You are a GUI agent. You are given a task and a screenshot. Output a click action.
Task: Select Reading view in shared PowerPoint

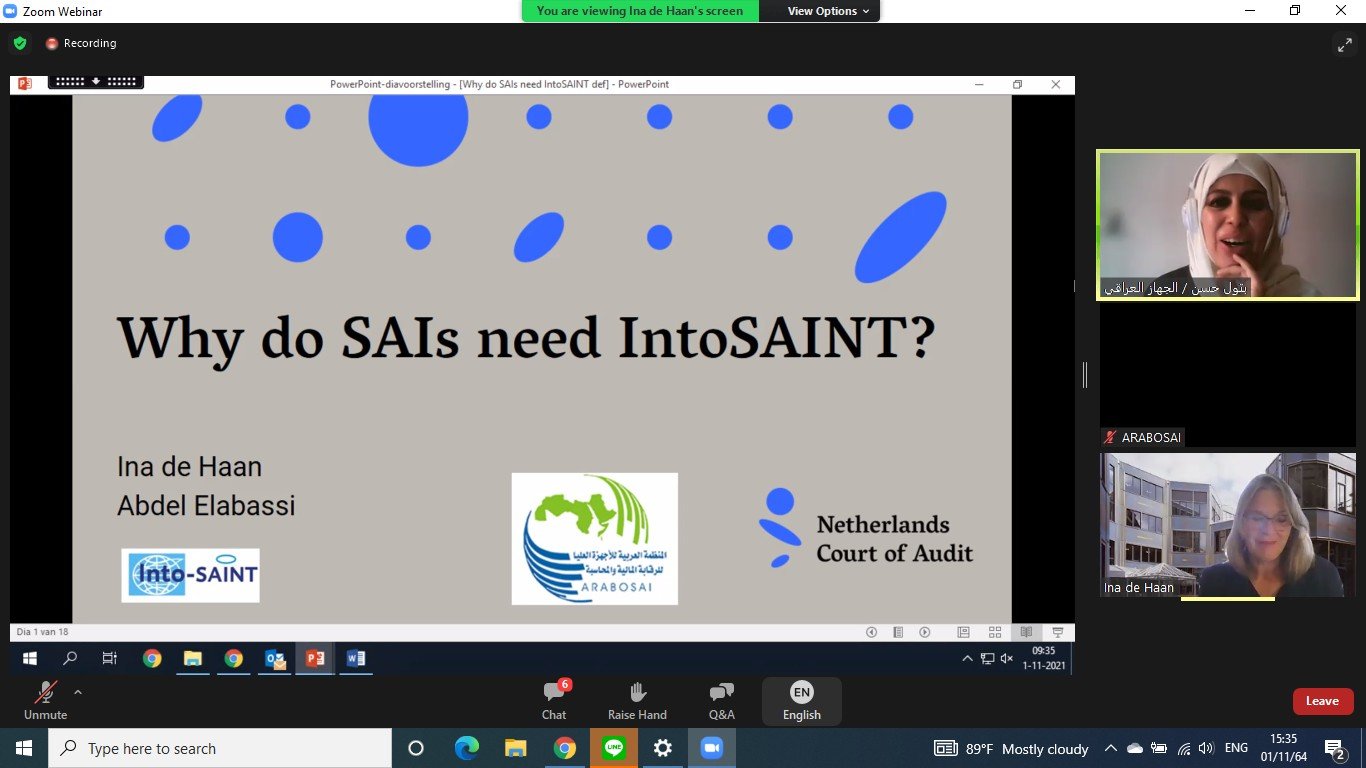point(1026,632)
